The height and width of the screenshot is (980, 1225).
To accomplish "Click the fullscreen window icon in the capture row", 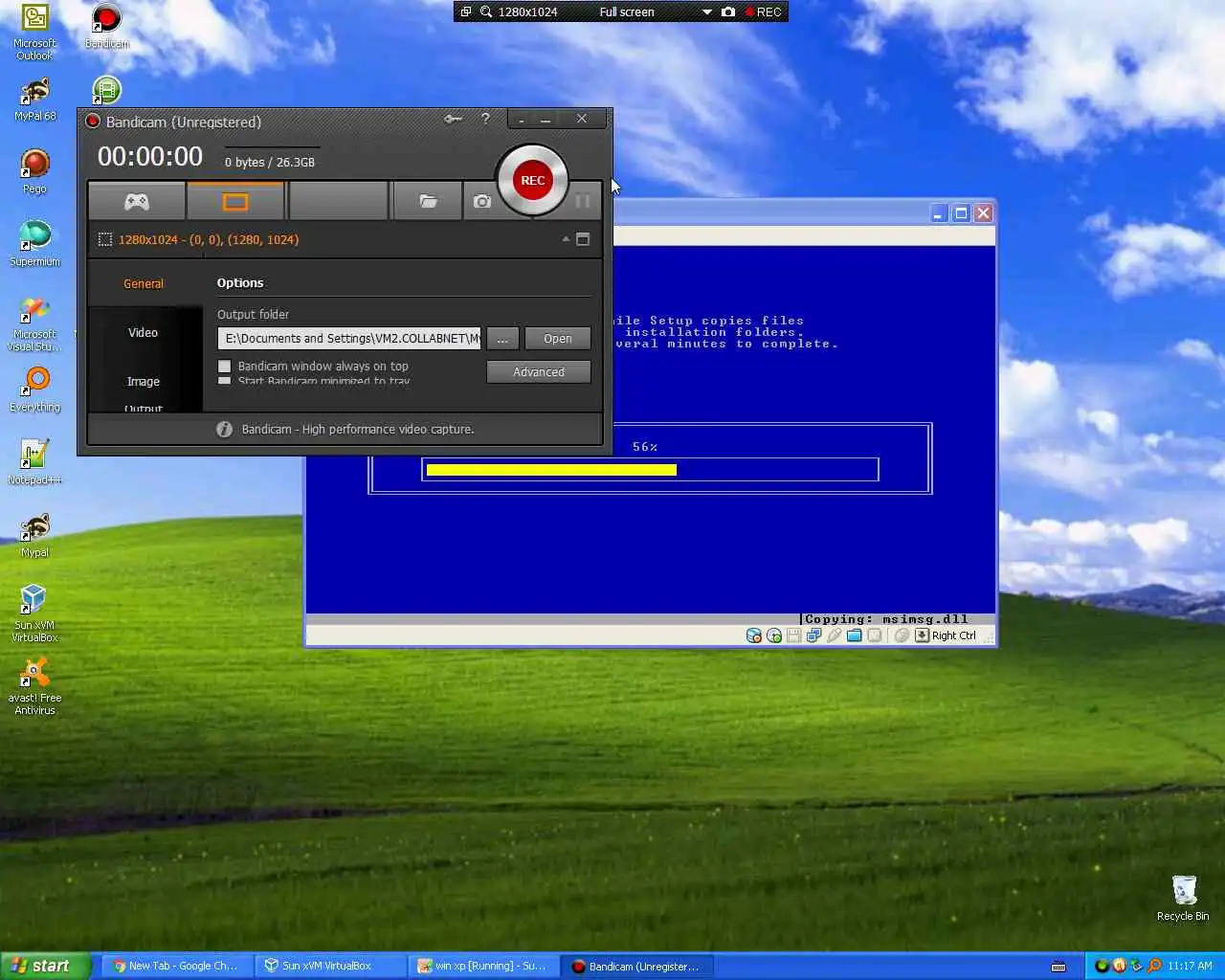I will [583, 239].
